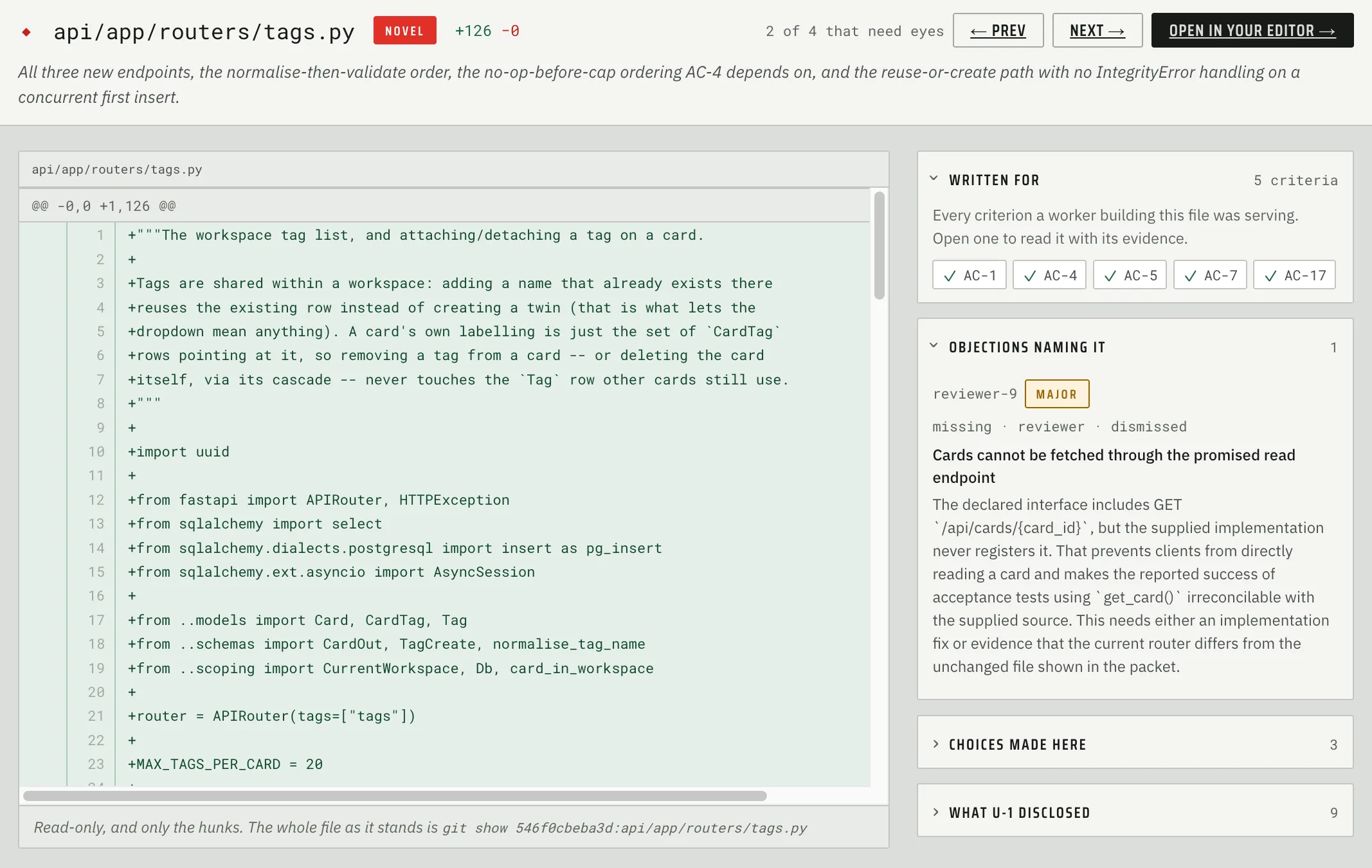Select the reviewer-9 label
Image resolution: width=1372 pixels, height=868 pixels.
coord(975,394)
